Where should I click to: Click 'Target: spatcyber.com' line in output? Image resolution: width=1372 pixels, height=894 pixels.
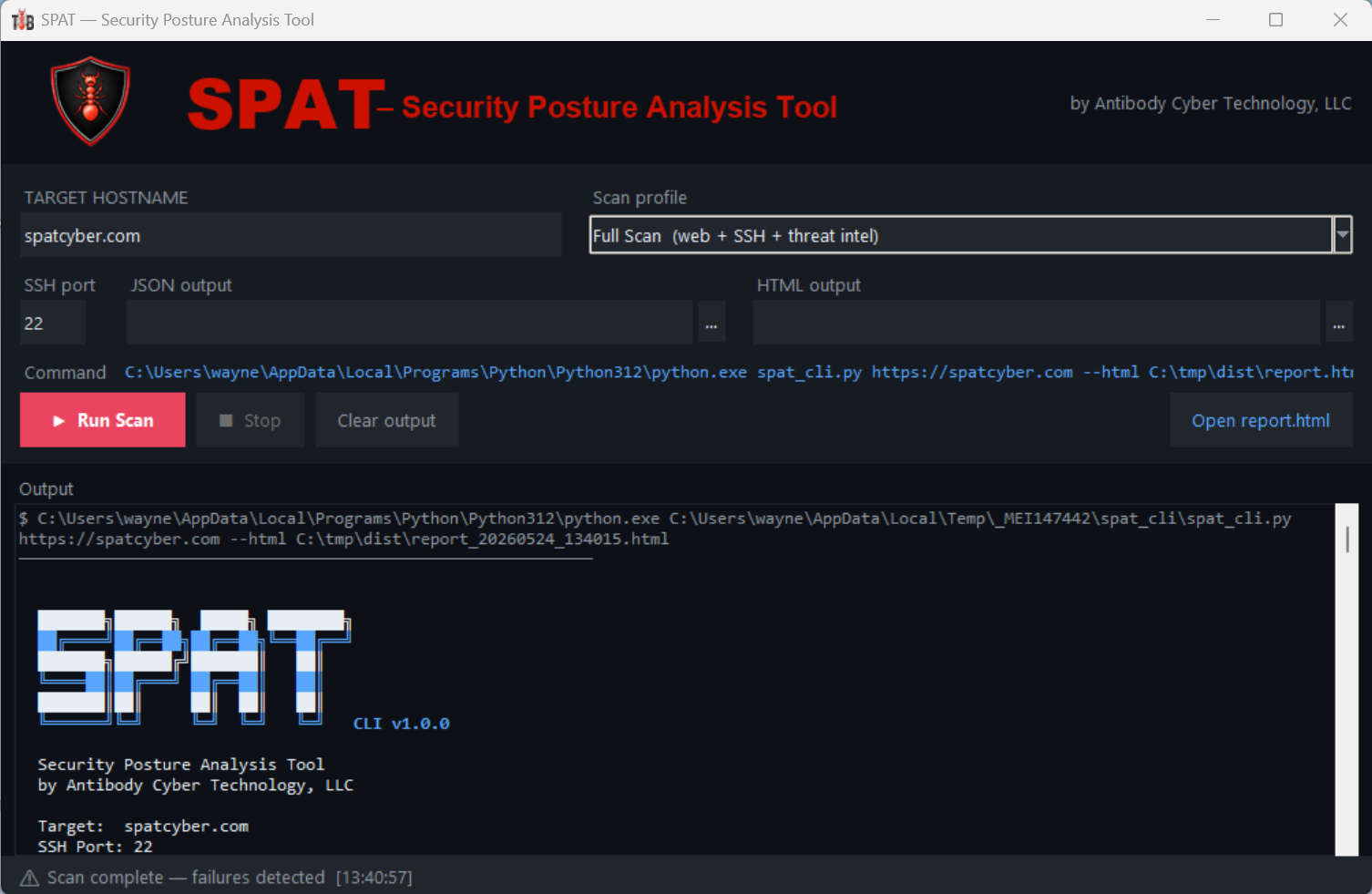[x=143, y=826]
